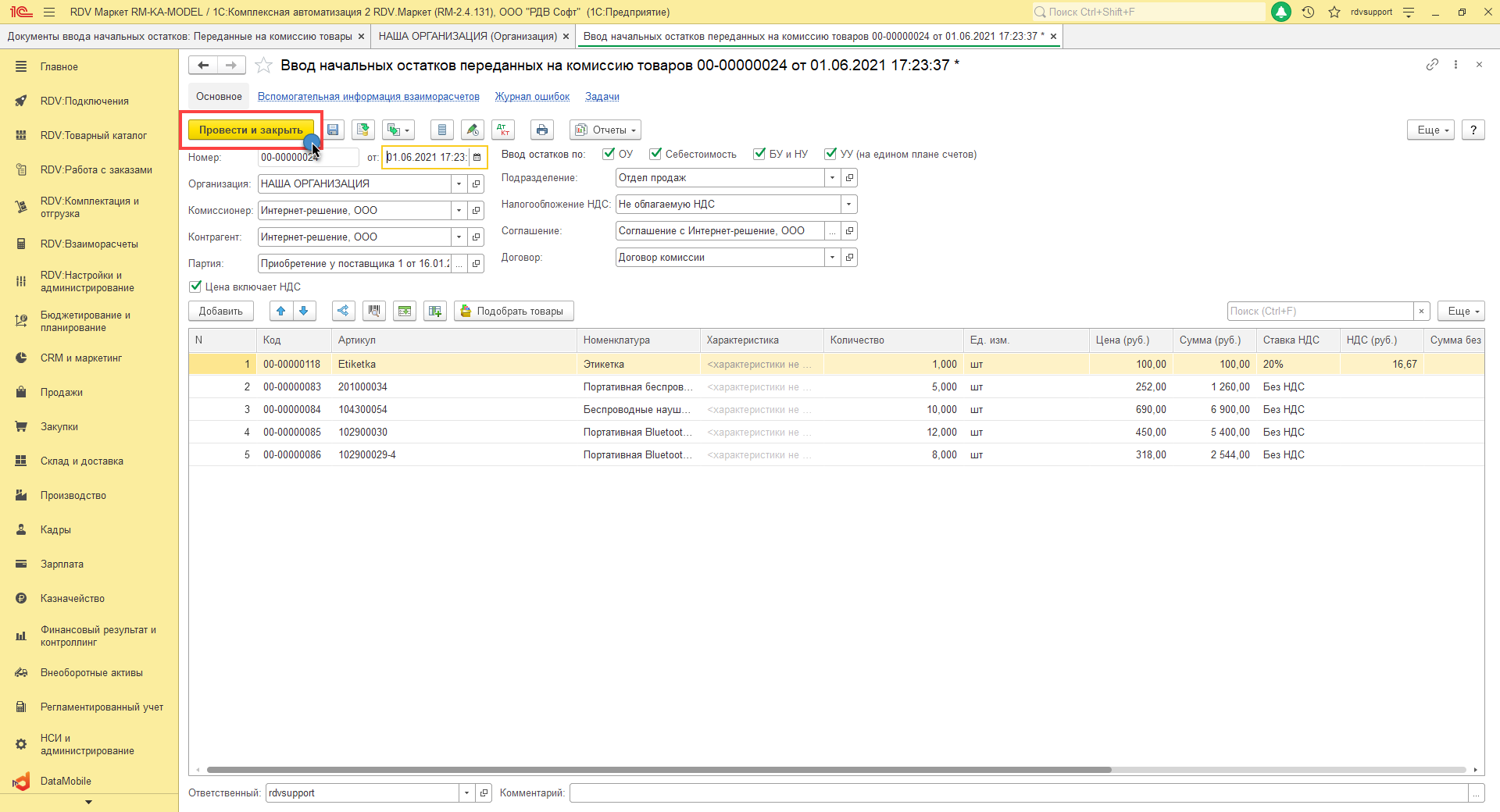Click the save document floppy disk icon
Viewport: 1500px width, 812px height.
pyautogui.click(x=334, y=130)
